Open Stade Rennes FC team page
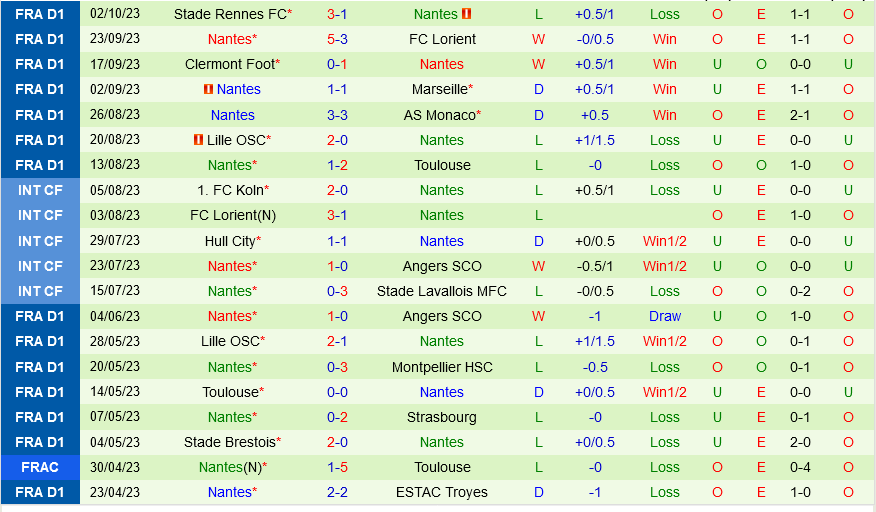 coord(229,14)
